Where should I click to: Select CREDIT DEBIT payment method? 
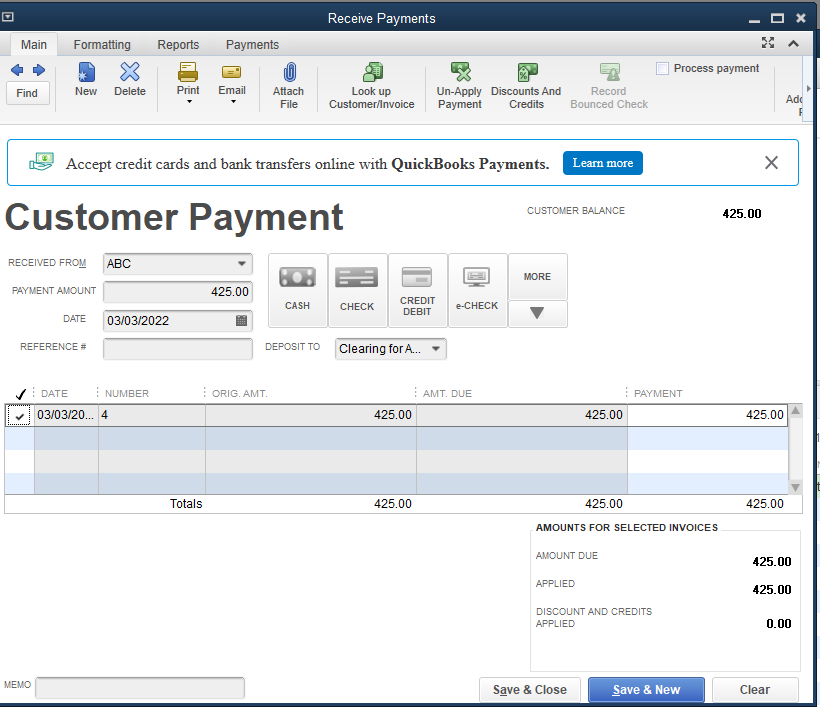coord(417,290)
